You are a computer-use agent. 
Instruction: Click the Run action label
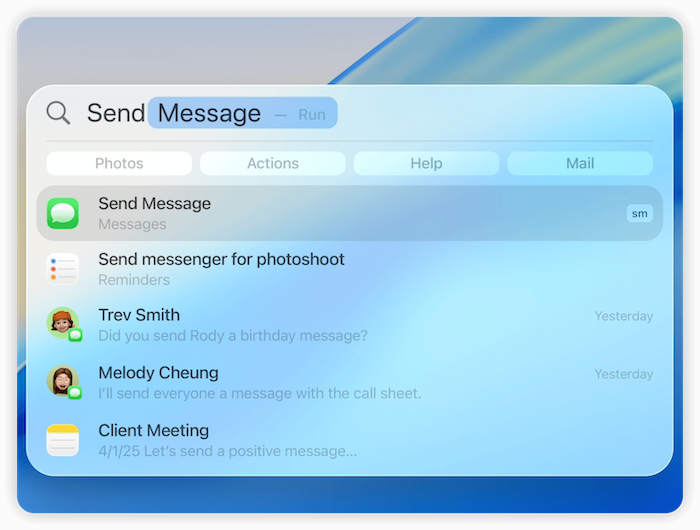coord(312,114)
